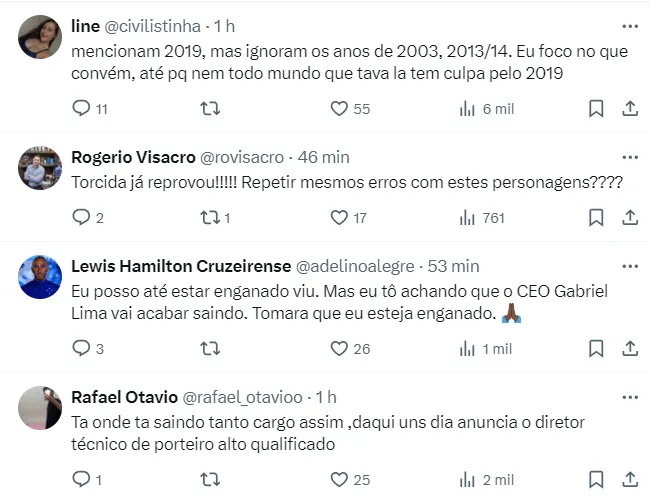Reply to line's tweet about 2019
Image resolution: width=650 pixels, height=502 pixels.
click(82, 109)
